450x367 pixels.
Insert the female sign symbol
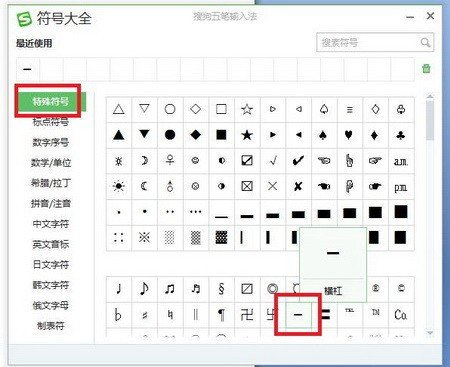(170, 161)
